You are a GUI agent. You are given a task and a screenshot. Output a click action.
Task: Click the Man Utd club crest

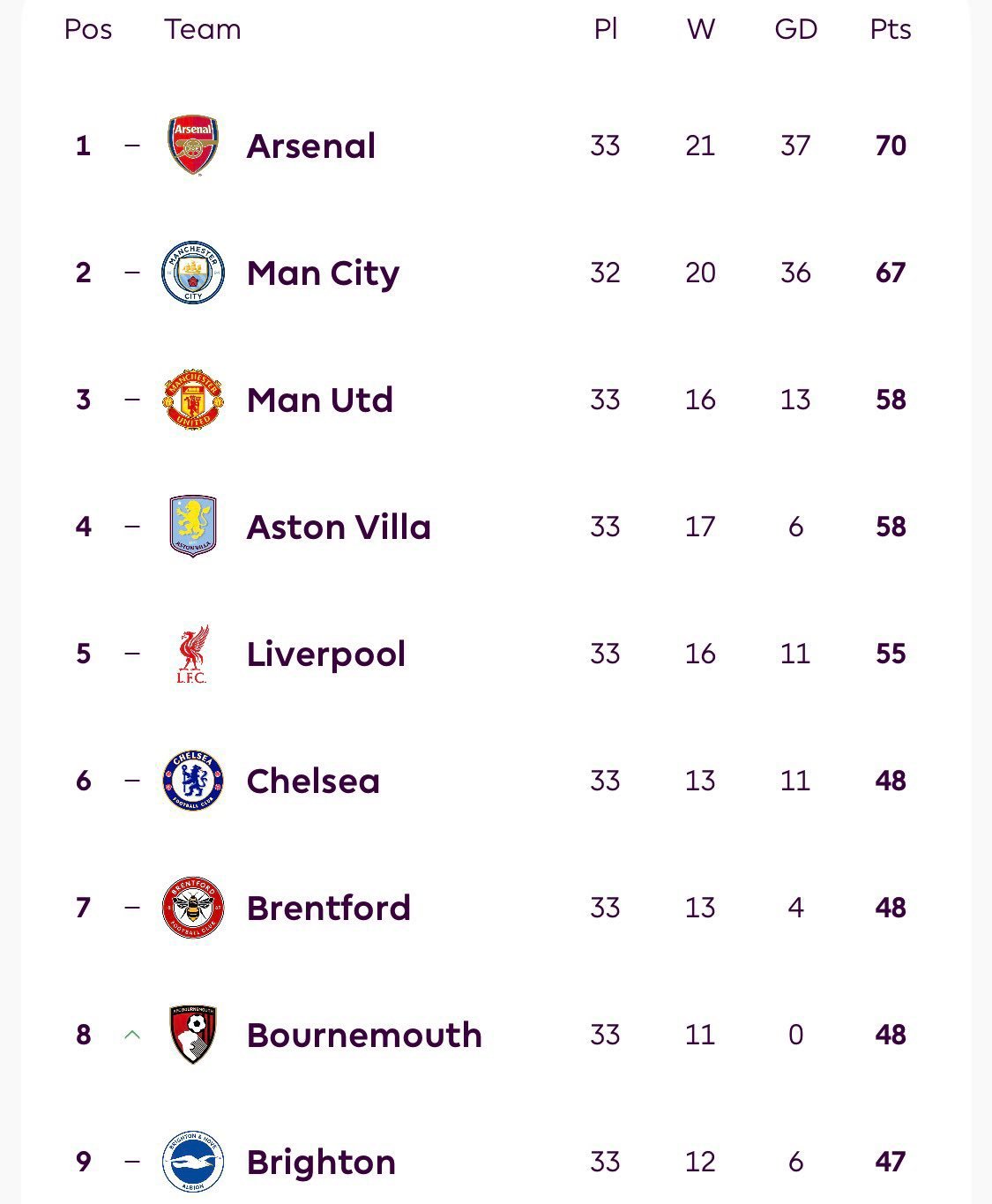[x=193, y=400]
